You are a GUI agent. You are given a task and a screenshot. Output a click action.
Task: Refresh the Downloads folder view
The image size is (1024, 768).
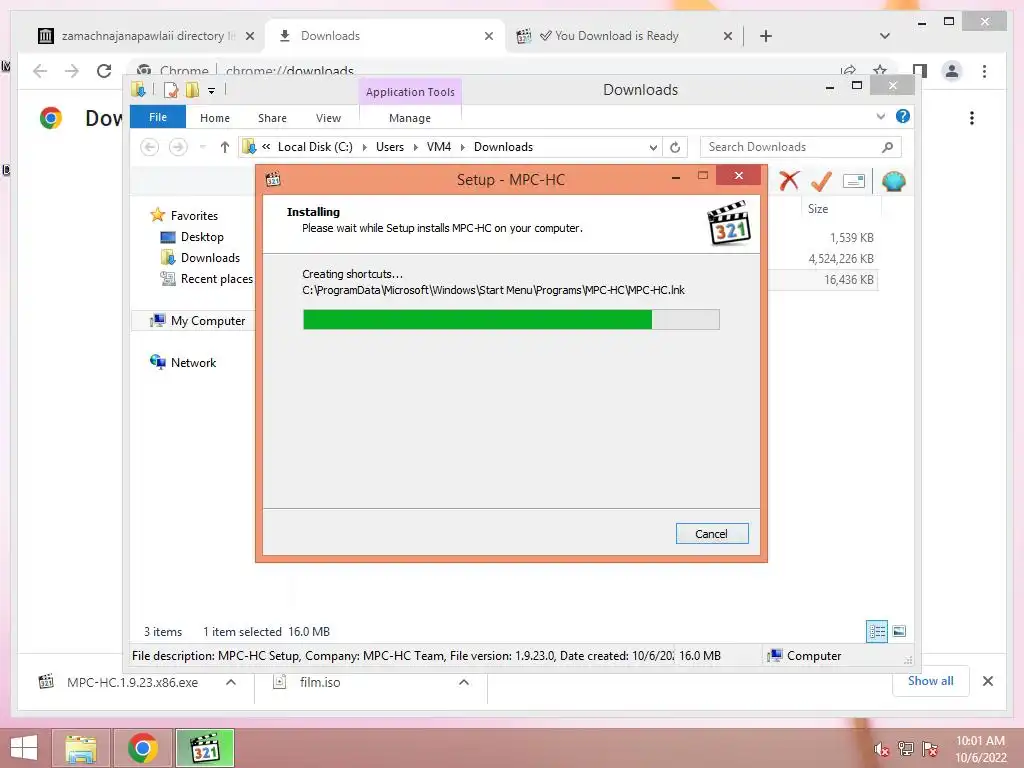tap(675, 148)
